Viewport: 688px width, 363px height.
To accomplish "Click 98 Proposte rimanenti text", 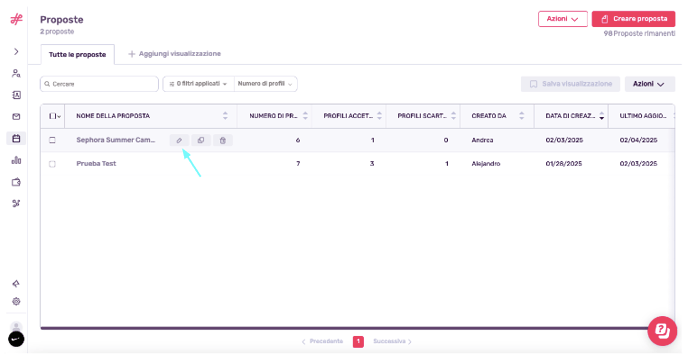I will [x=639, y=33].
